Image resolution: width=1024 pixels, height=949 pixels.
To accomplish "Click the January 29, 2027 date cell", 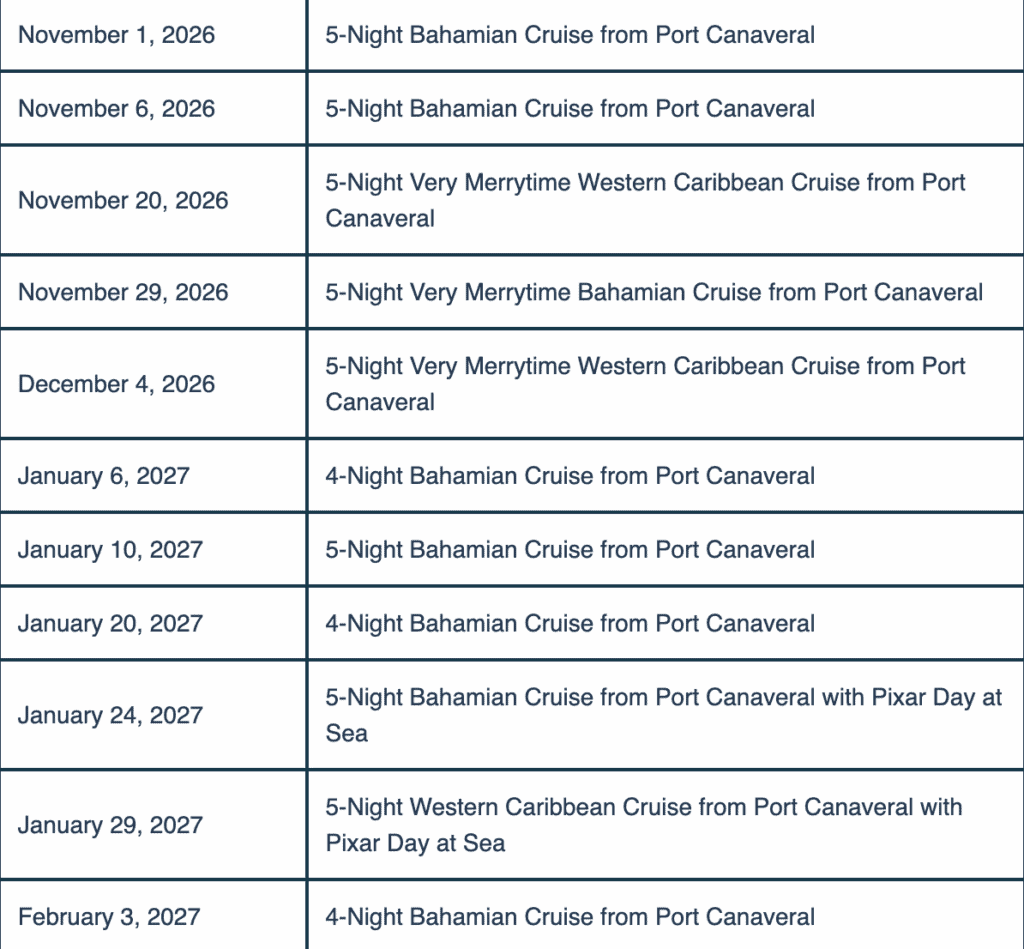I will tap(110, 825).
